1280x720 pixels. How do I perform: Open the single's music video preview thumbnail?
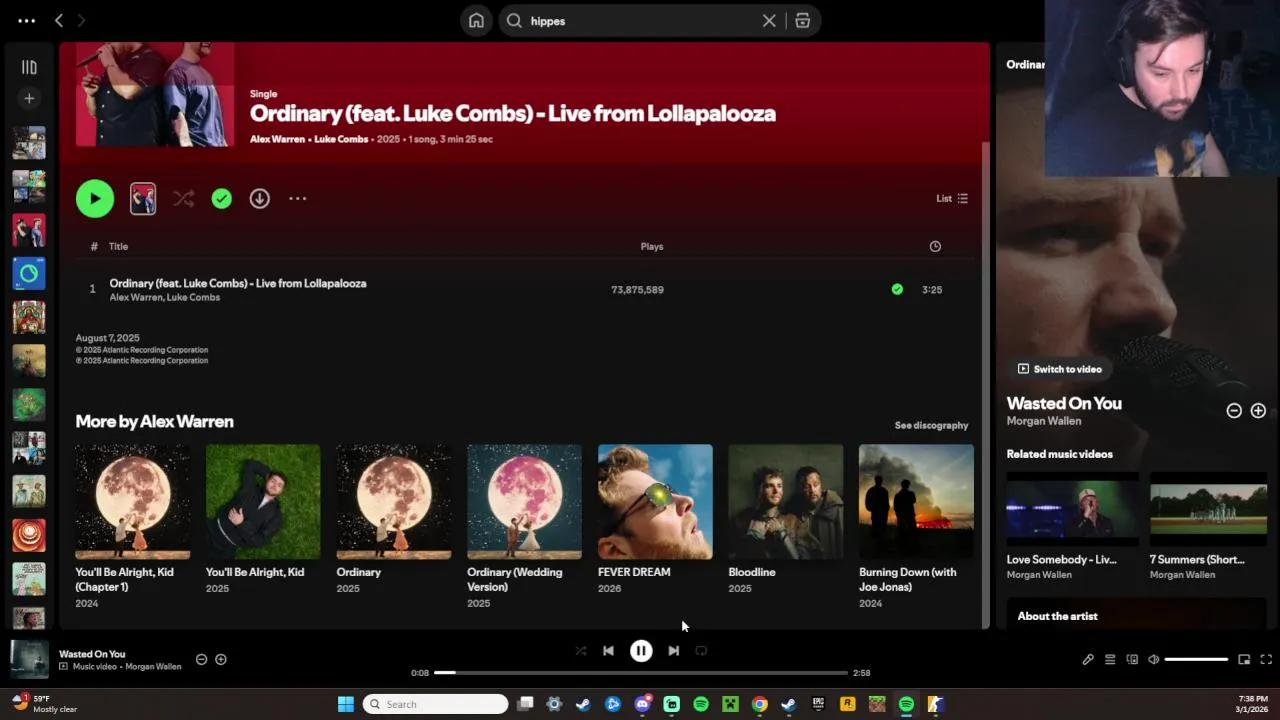point(143,198)
